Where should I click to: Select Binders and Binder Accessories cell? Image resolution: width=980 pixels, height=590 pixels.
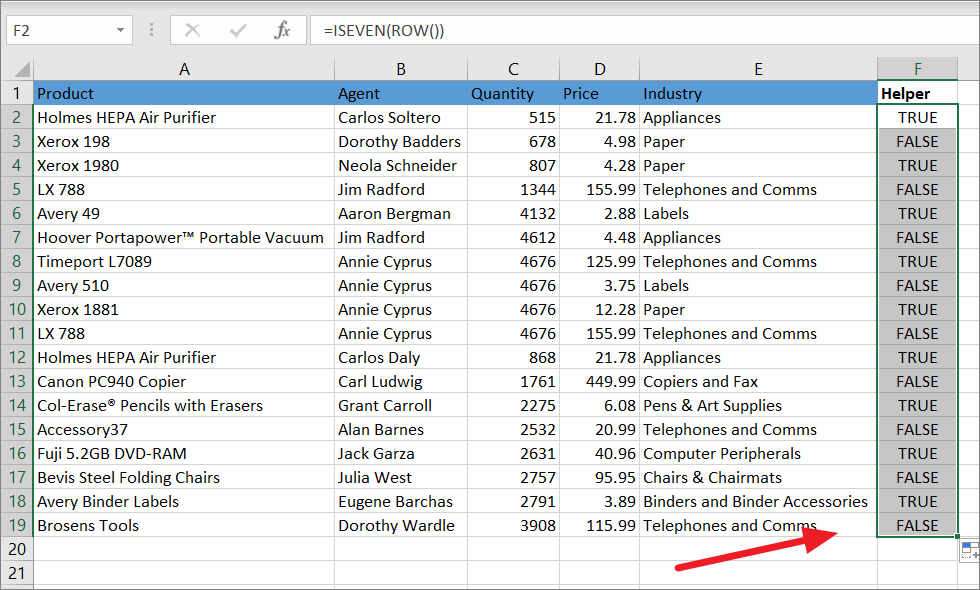[758, 501]
